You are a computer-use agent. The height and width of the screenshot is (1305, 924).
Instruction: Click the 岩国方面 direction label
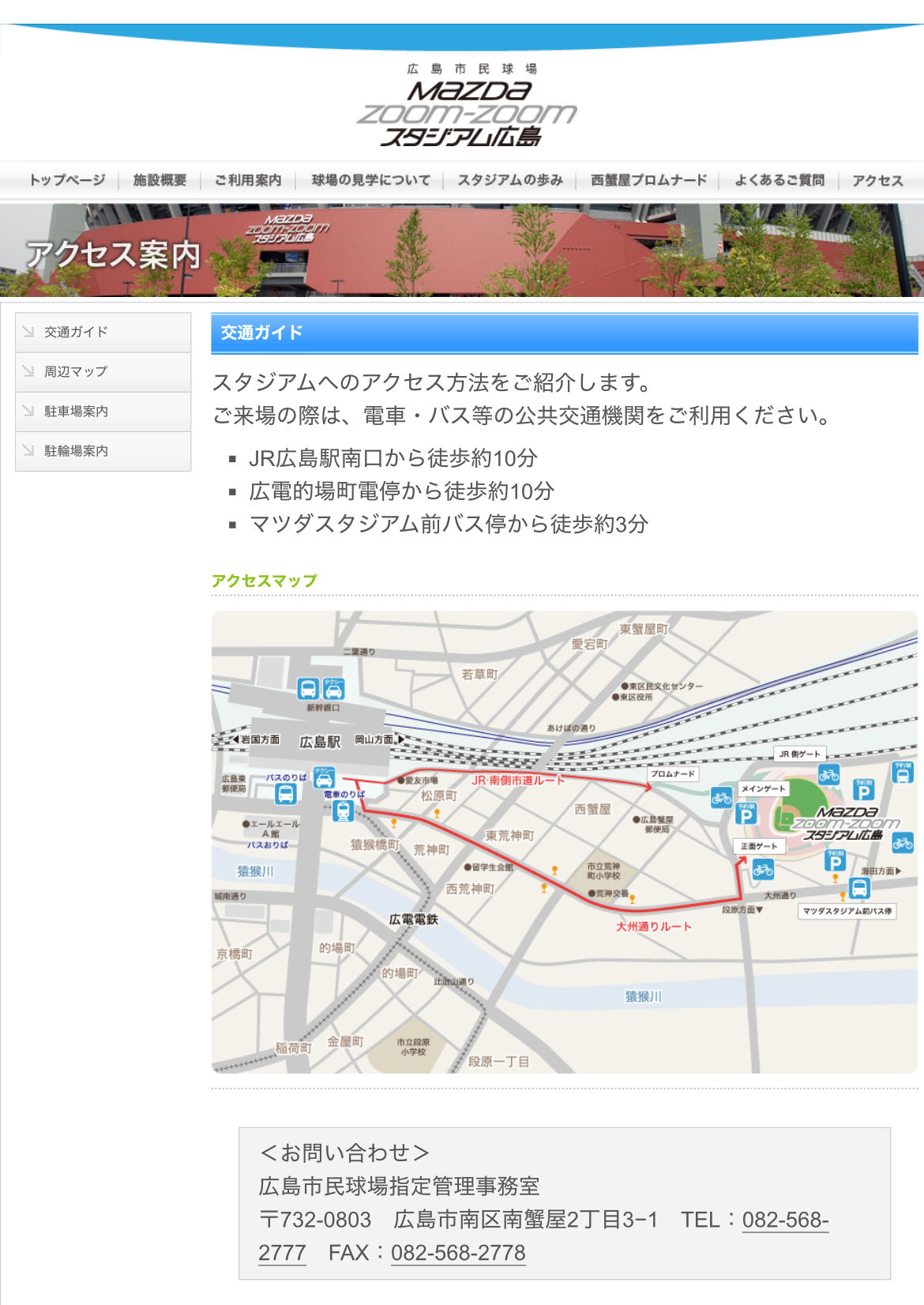pos(257,739)
